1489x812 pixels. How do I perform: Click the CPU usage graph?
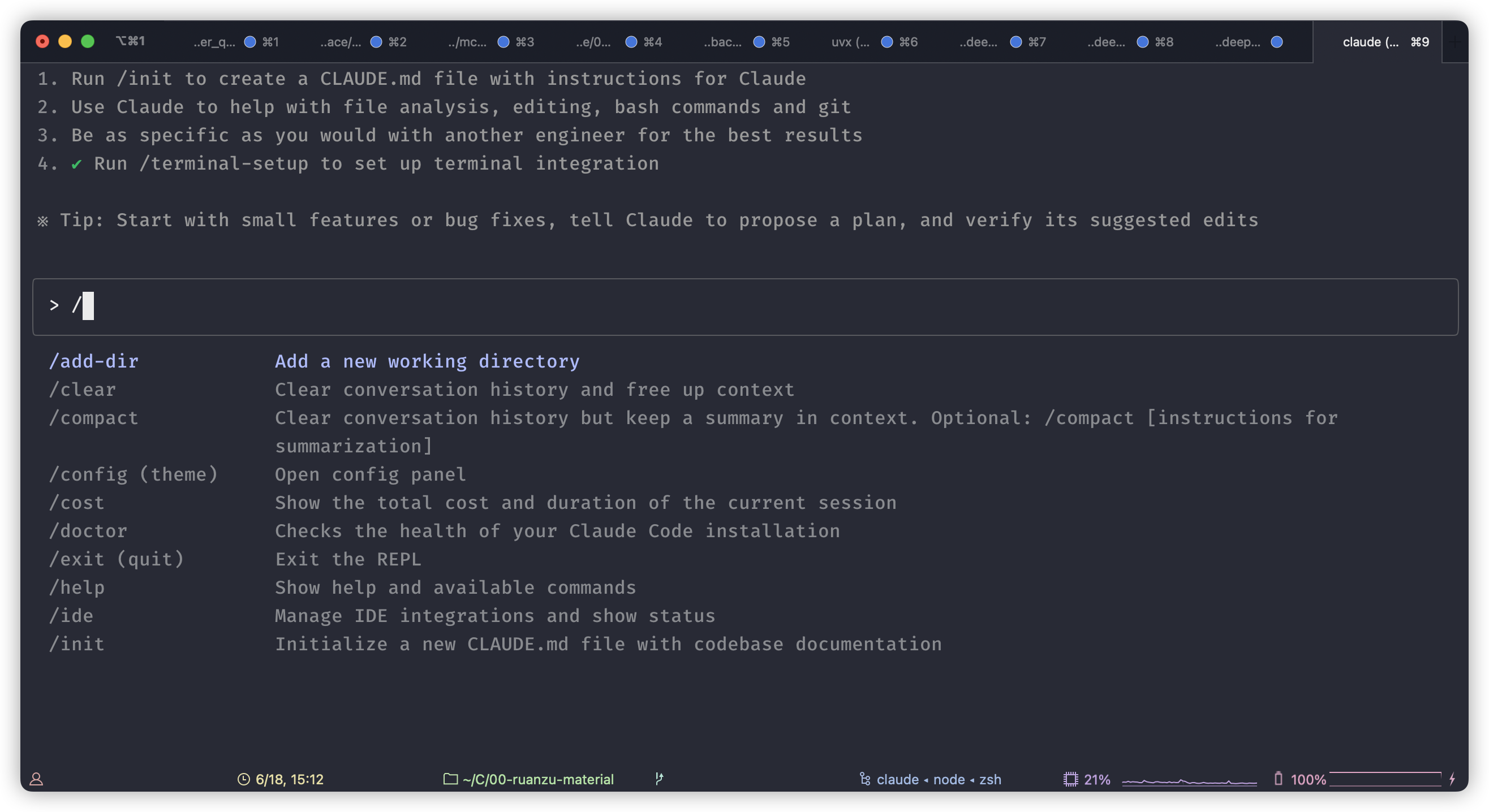tap(1189, 780)
